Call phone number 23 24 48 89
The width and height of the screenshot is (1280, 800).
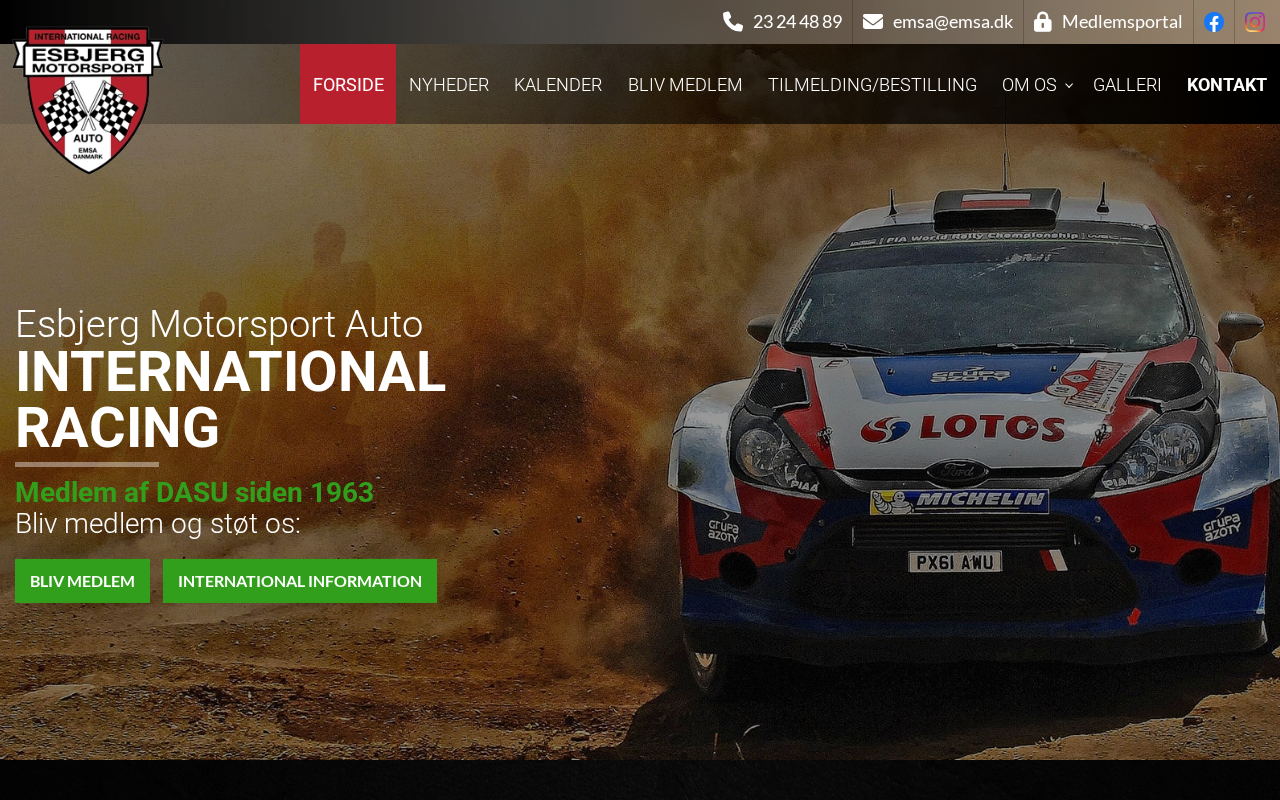(x=797, y=21)
